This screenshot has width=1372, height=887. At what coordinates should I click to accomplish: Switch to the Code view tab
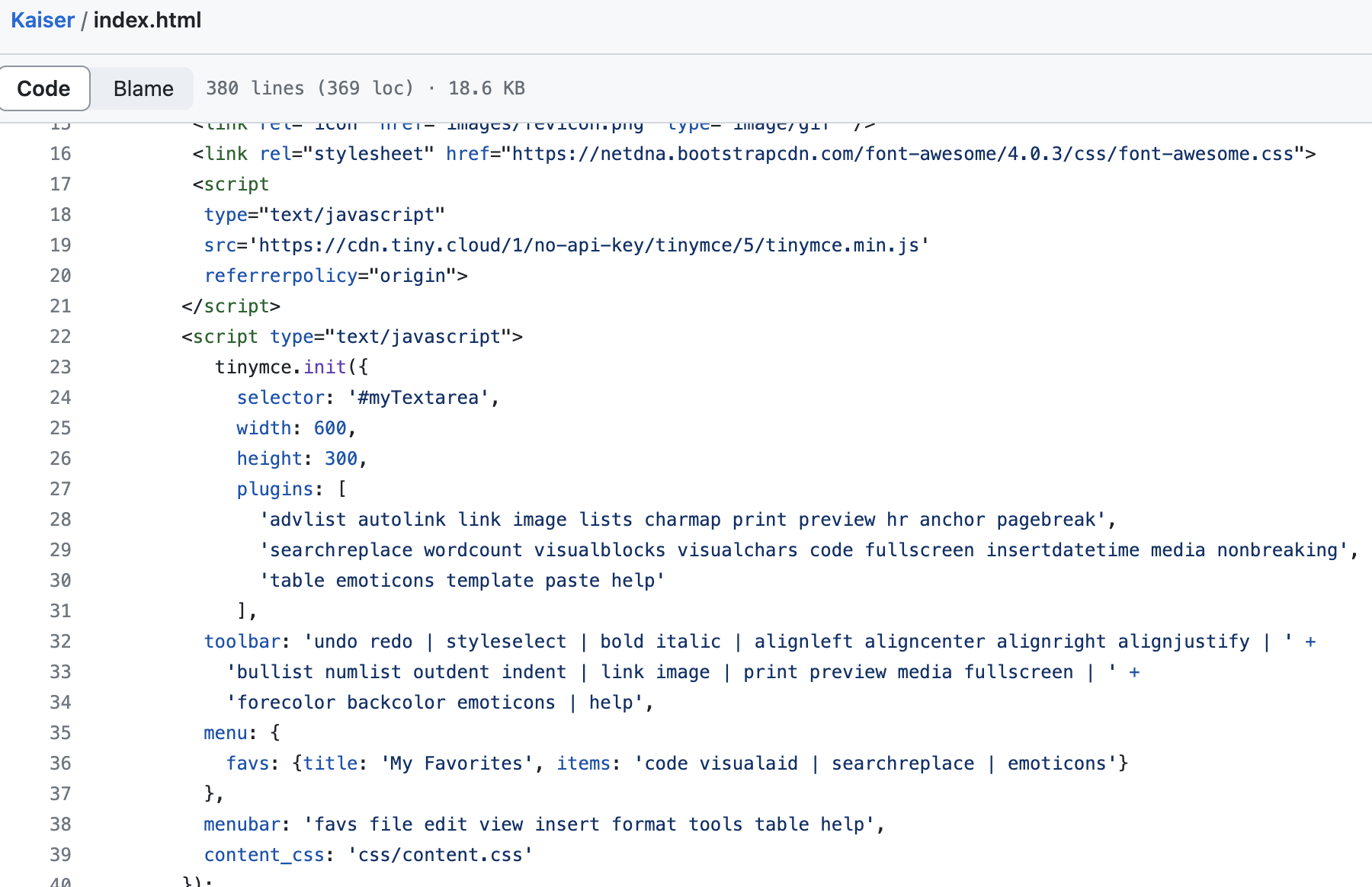coord(44,88)
